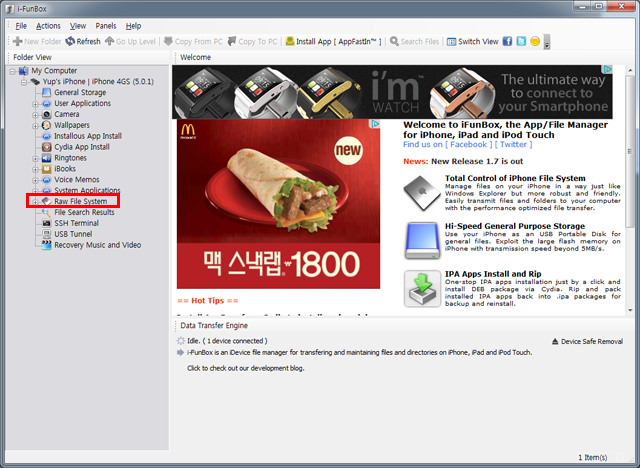Select the Welcome tab header
The height and width of the screenshot is (468, 640).
pyautogui.click(x=196, y=57)
